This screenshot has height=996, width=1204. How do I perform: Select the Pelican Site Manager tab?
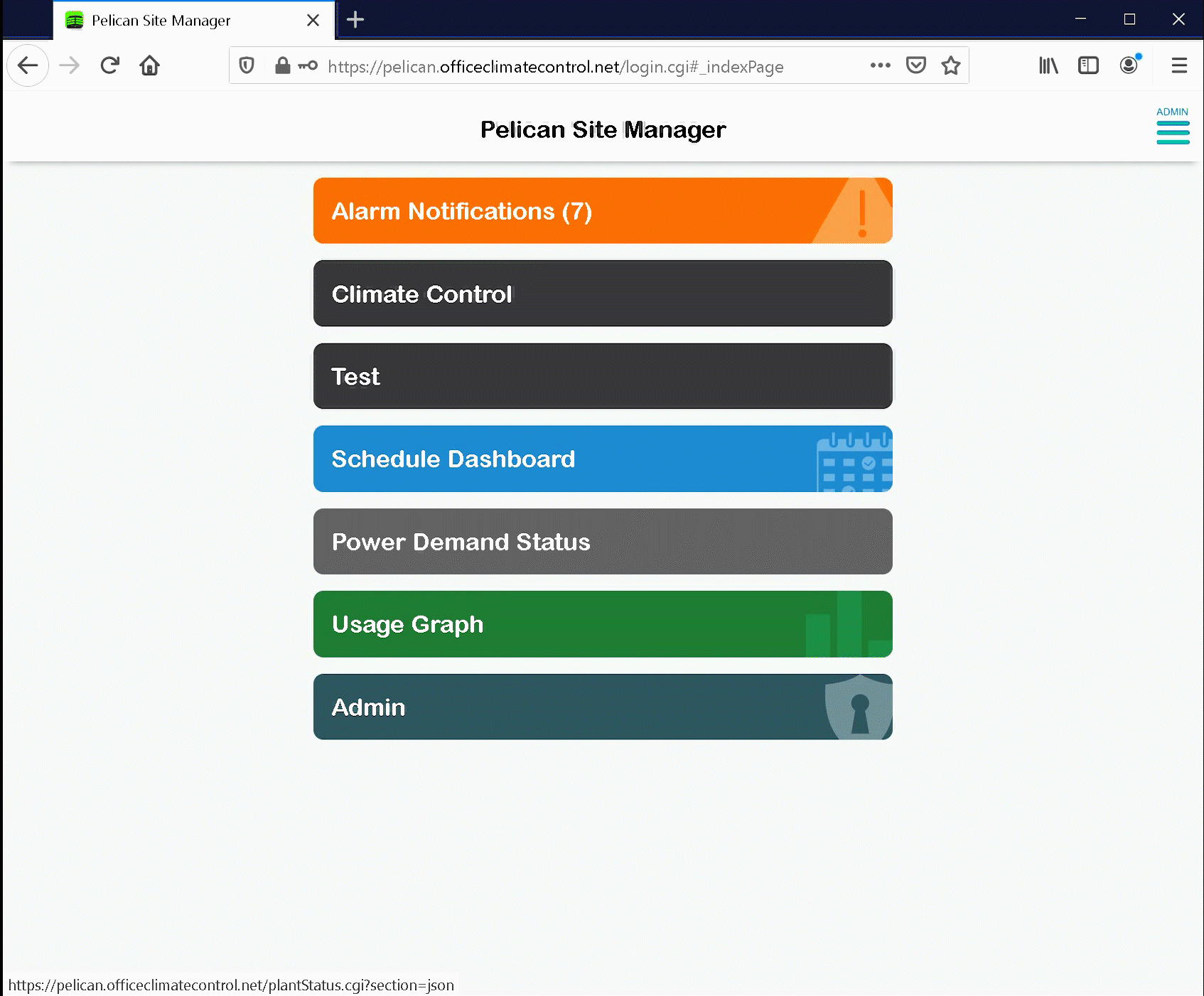pyautogui.click(x=193, y=21)
